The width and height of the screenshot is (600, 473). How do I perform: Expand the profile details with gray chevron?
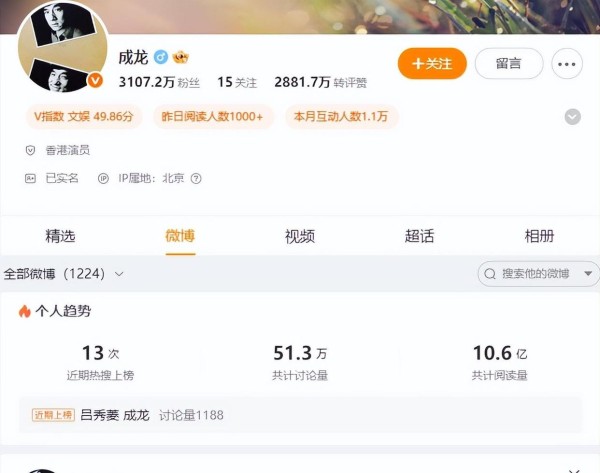pyautogui.click(x=572, y=117)
